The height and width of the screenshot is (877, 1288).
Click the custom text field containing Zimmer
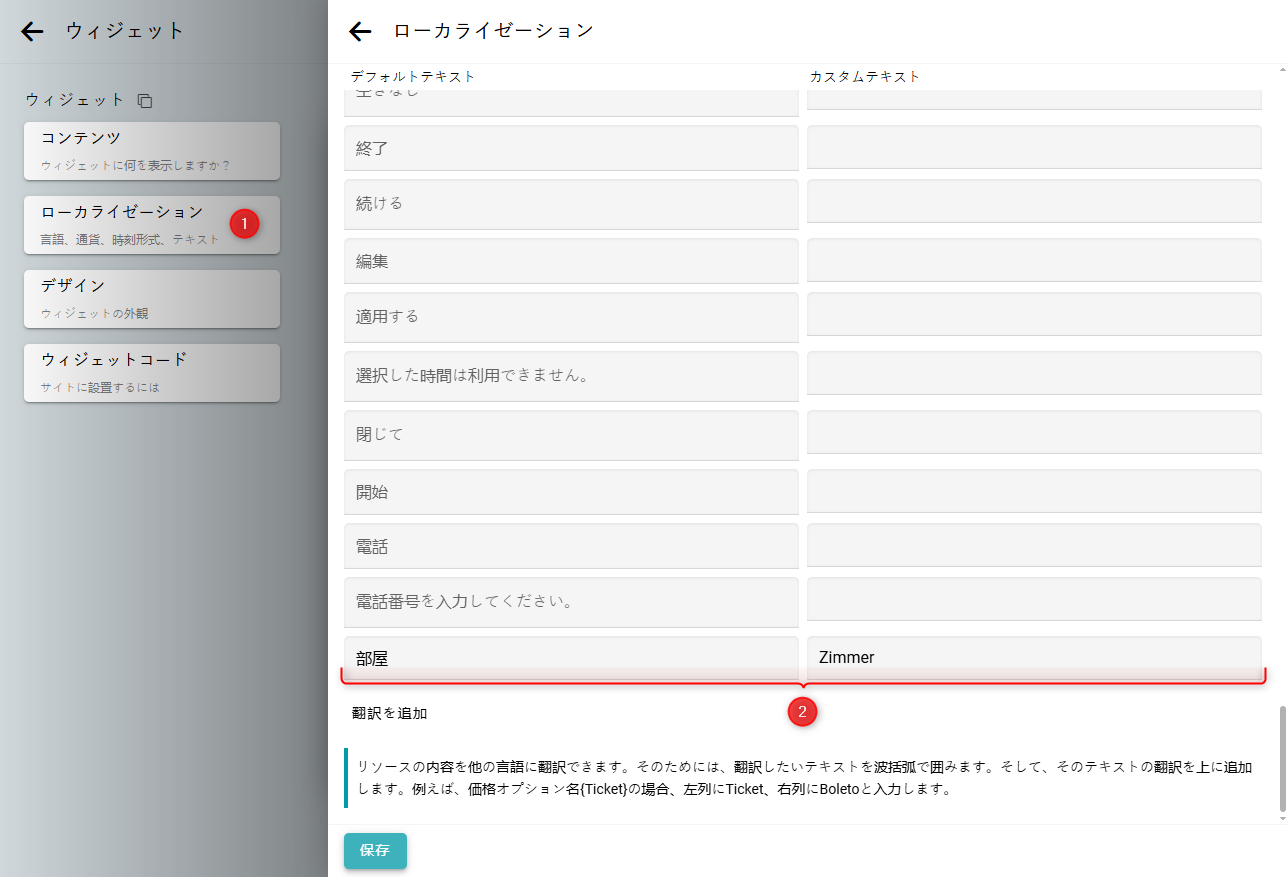(1033, 658)
